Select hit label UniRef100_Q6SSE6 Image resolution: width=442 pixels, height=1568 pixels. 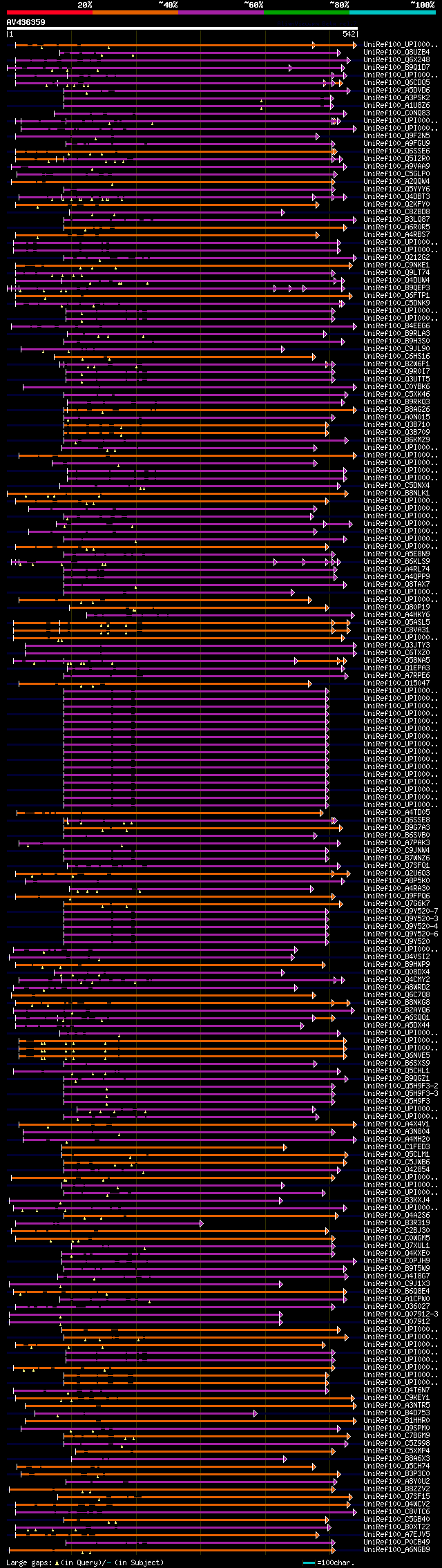[396, 151]
